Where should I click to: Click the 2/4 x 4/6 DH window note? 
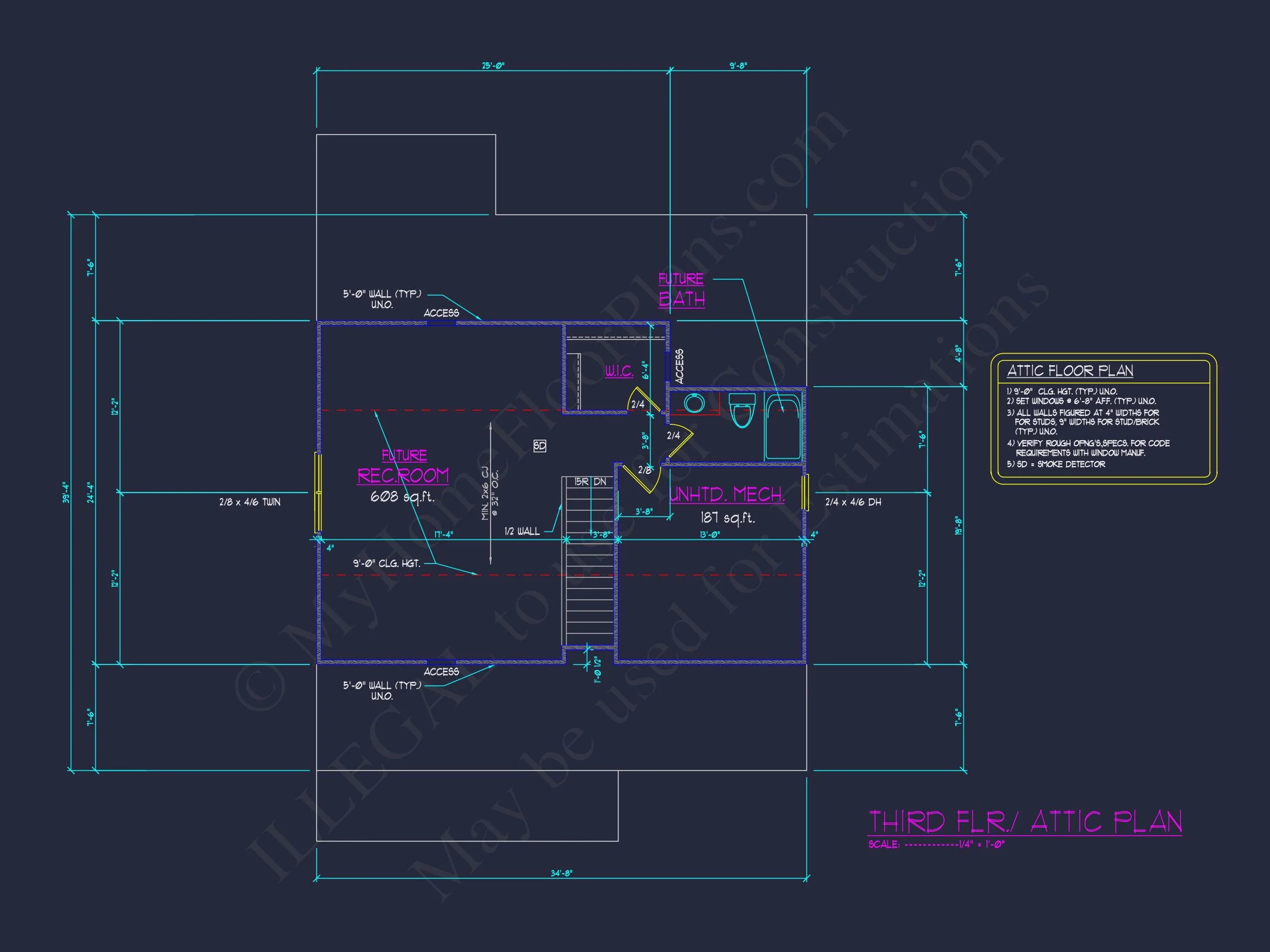click(x=853, y=502)
